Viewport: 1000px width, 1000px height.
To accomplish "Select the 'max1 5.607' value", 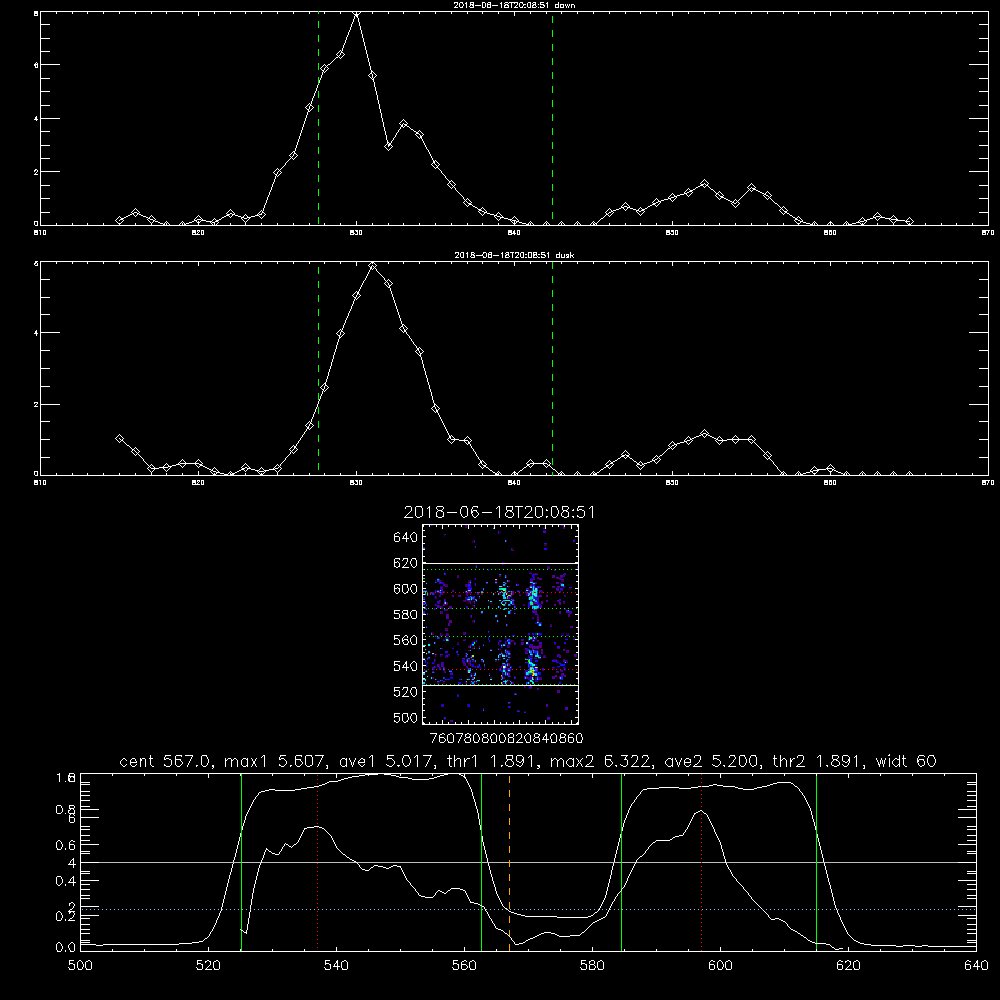I will (276, 761).
